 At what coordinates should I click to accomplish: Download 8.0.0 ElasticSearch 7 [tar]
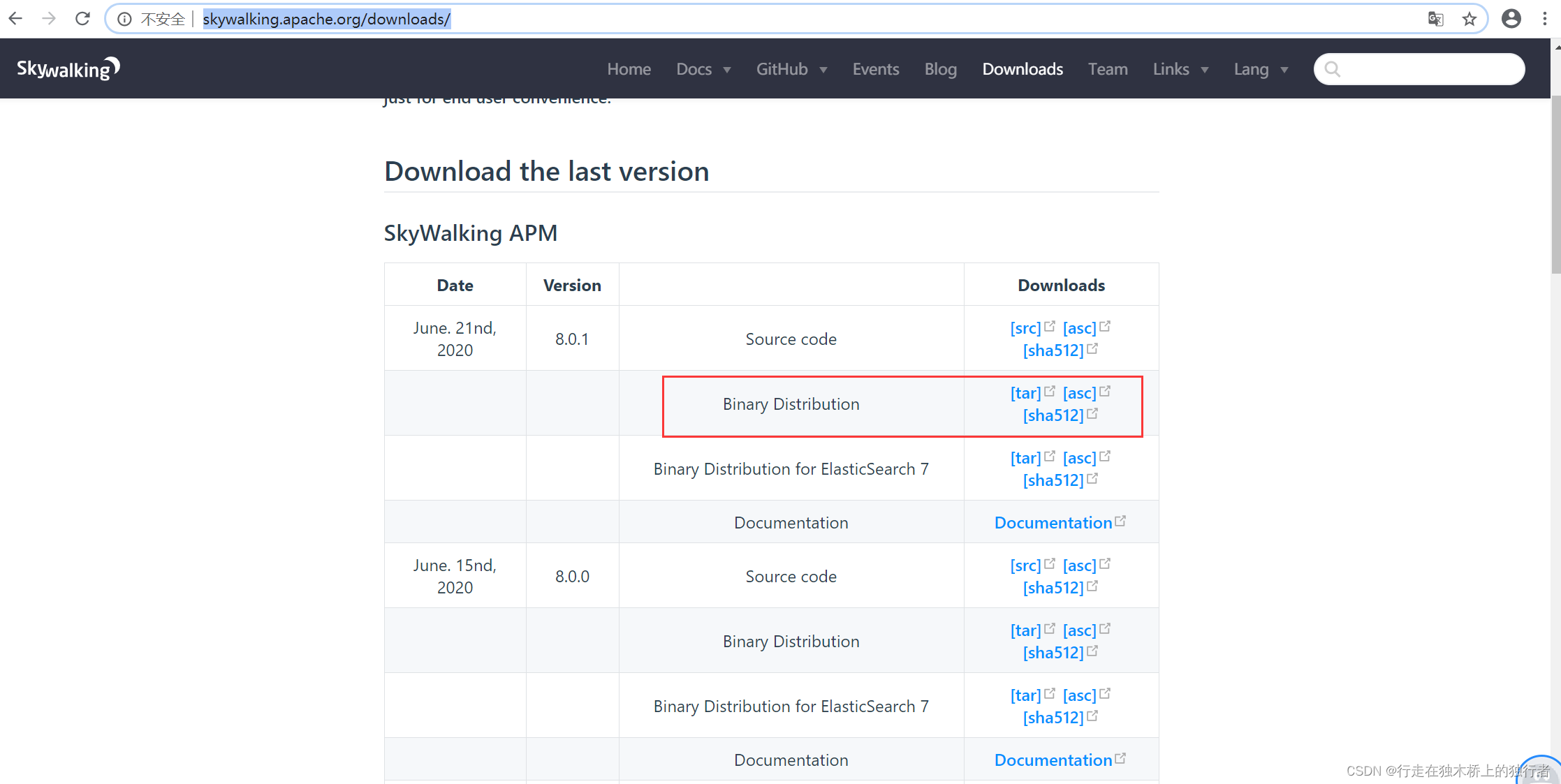(x=1025, y=695)
